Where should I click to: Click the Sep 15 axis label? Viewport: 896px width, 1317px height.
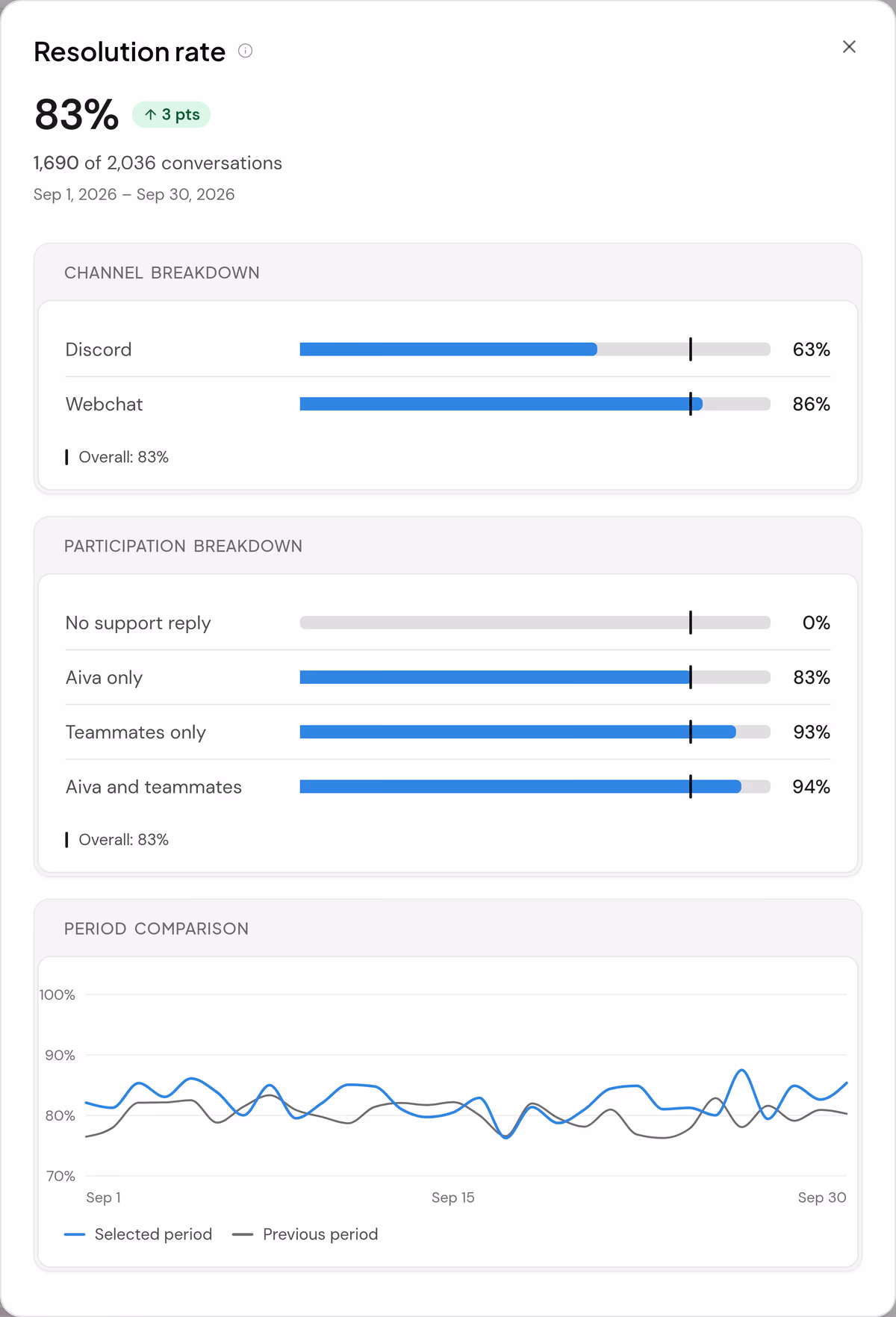452,1198
